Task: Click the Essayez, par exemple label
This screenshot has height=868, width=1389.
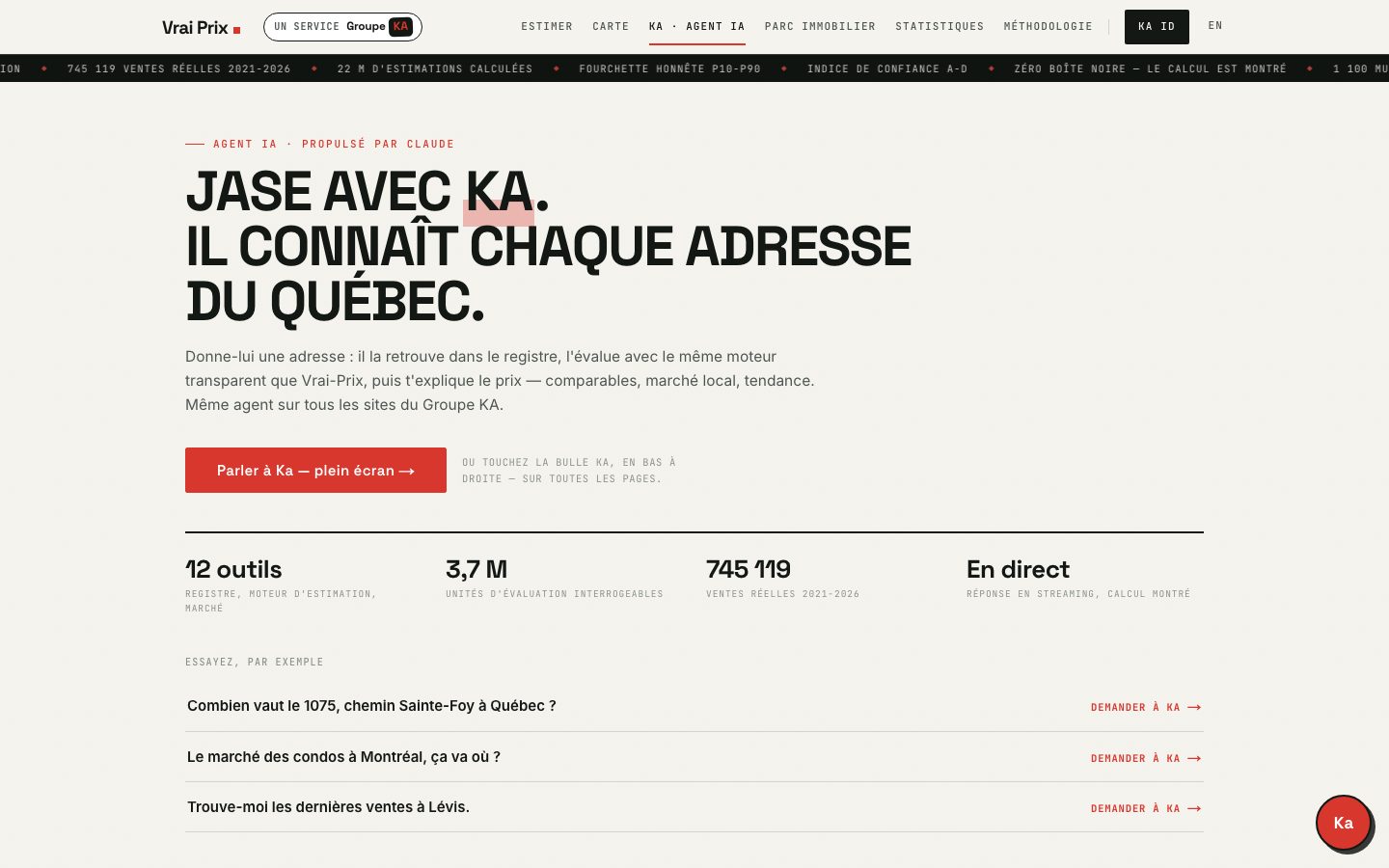Action: (255, 662)
